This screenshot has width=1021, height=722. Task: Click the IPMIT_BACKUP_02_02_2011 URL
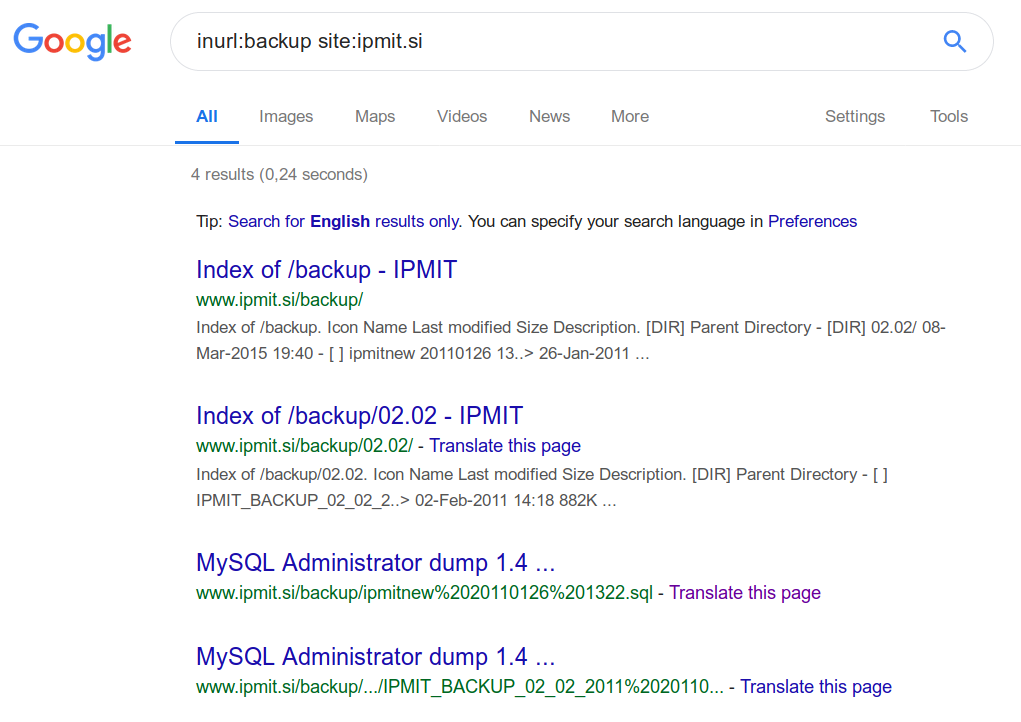[x=460, y=687]
